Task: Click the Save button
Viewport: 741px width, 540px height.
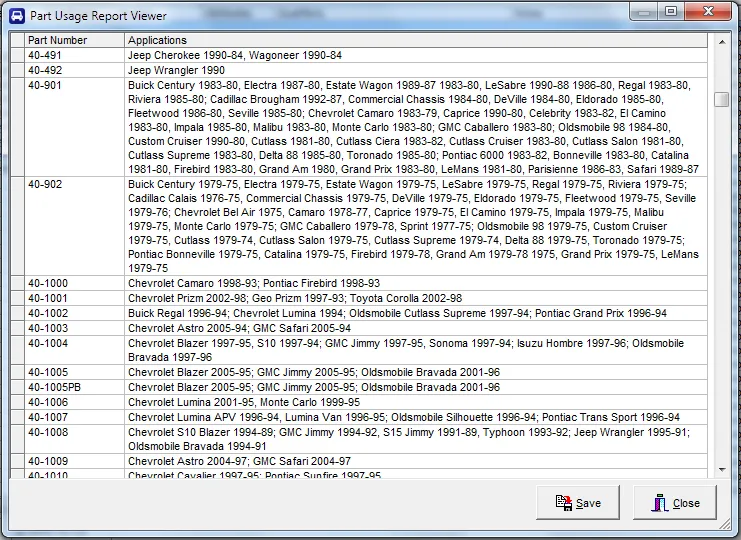Action: point(577,503)
